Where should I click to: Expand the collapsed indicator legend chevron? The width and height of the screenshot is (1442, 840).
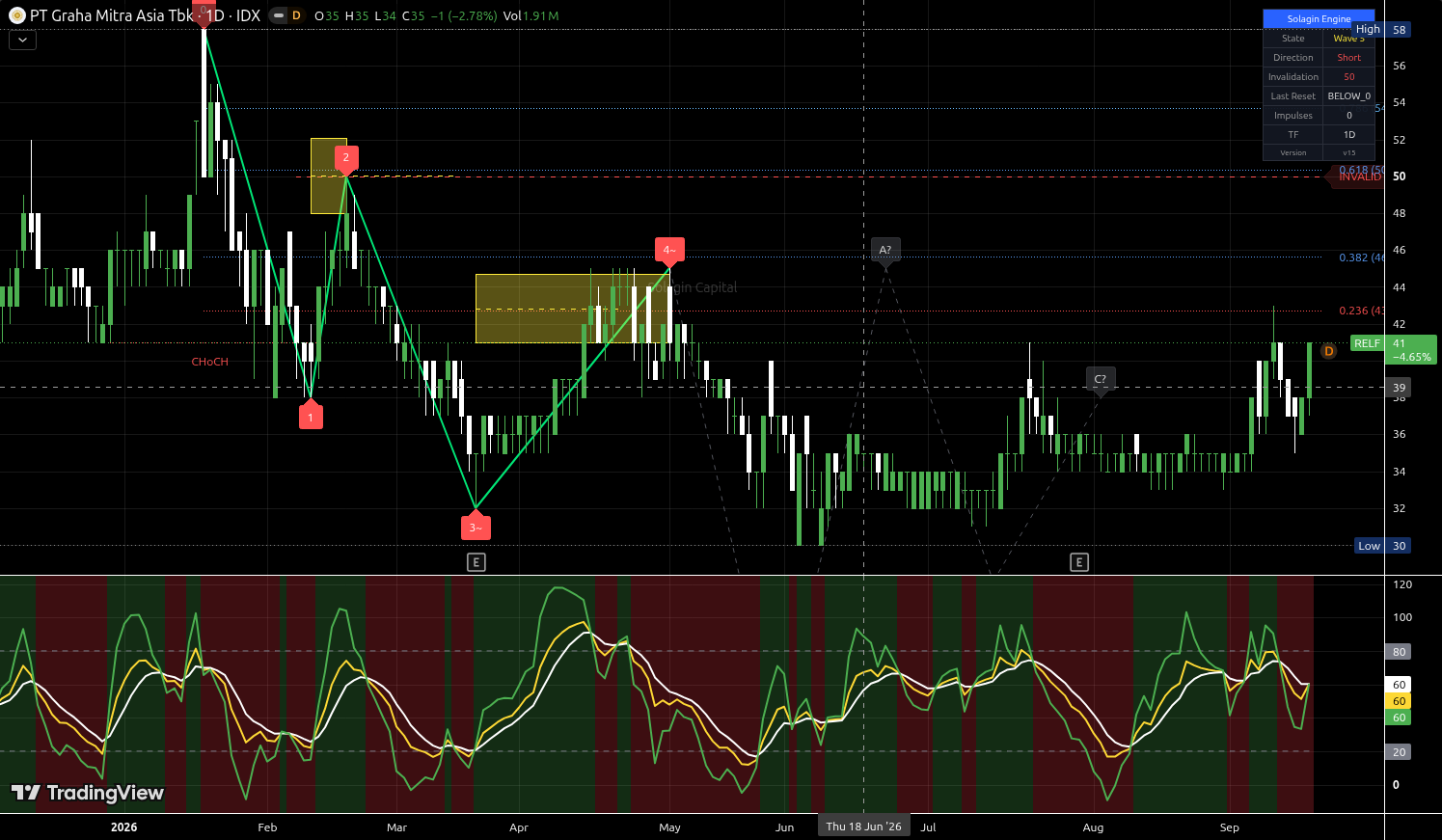(x=22, y=41)
